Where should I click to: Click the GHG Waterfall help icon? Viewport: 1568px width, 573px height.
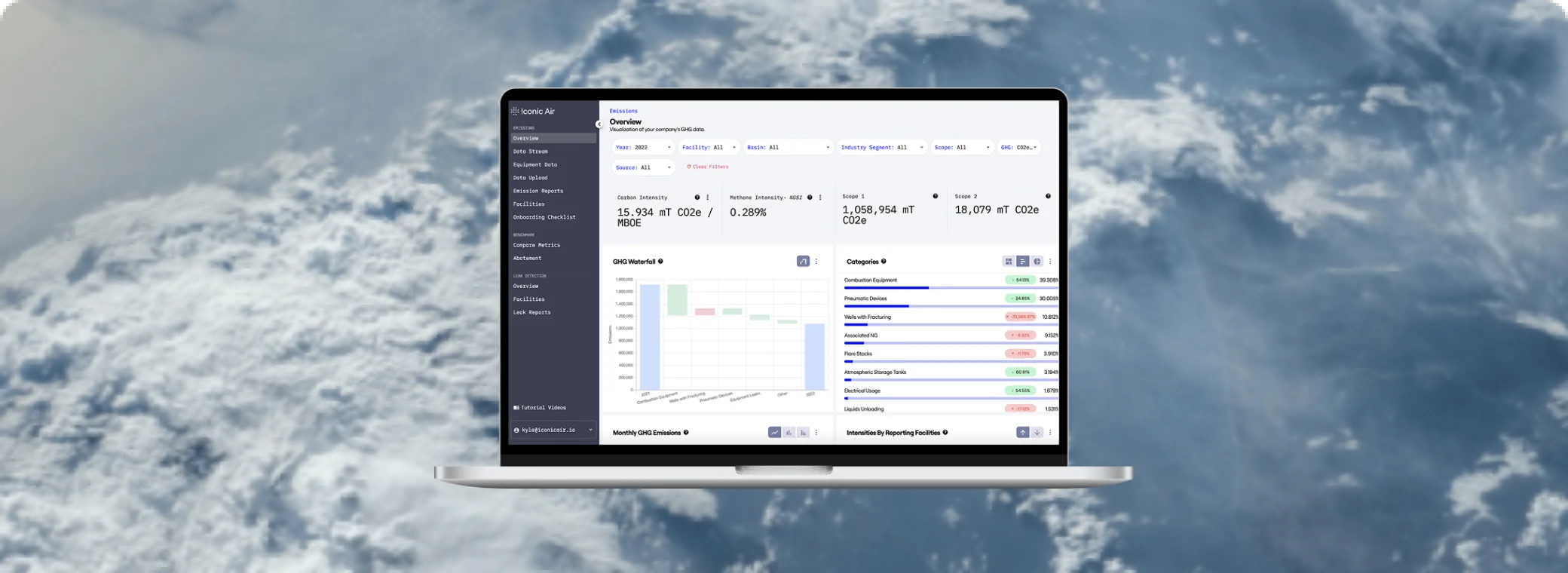[x=660, y=262]
